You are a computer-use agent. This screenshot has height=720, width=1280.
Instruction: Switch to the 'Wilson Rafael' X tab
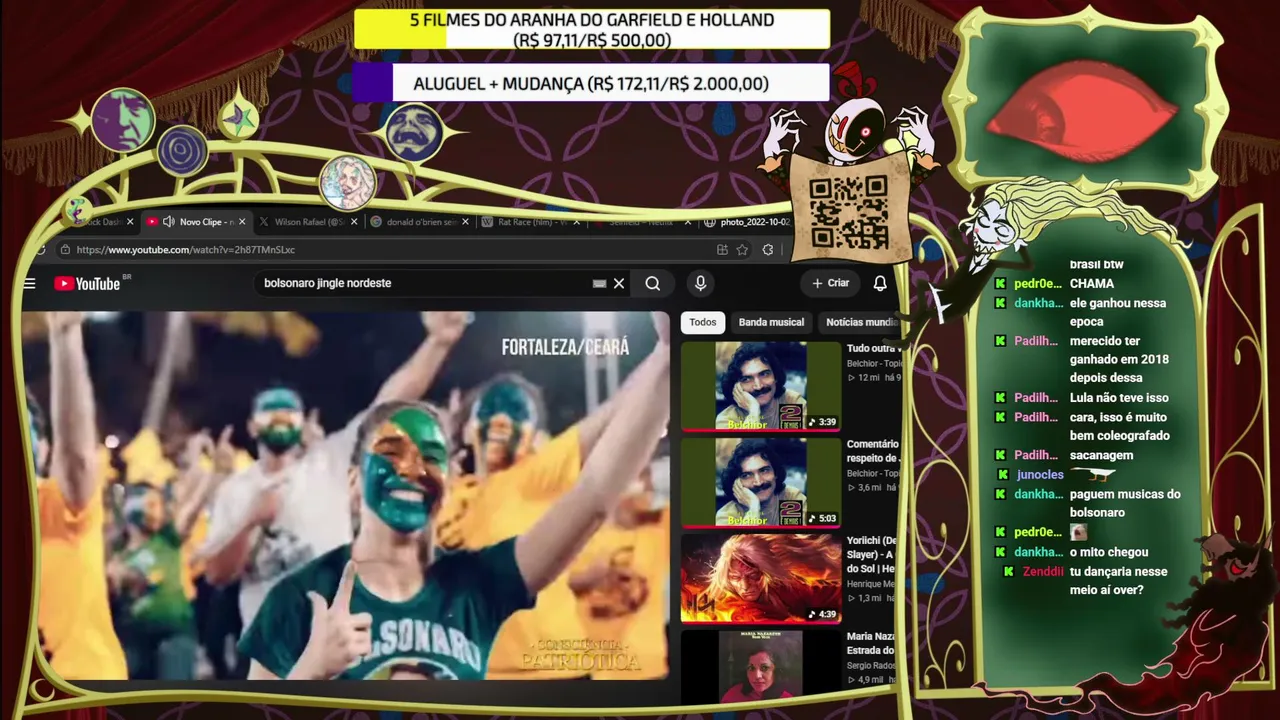pyautogui.click(x=309, y=222)
